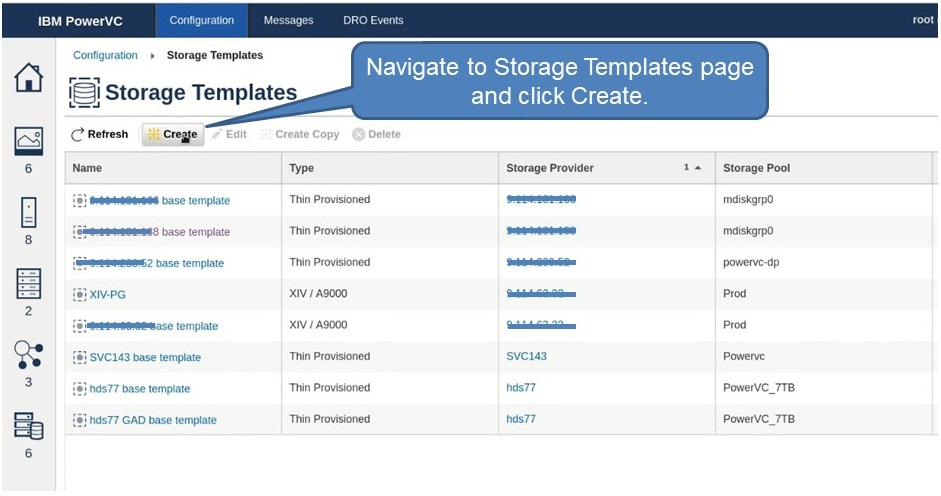This screenshot has height=496, width=941.
Task: Click the Storage Templates page heading icon
Action: pyautogui.click(x=84, y=92)
